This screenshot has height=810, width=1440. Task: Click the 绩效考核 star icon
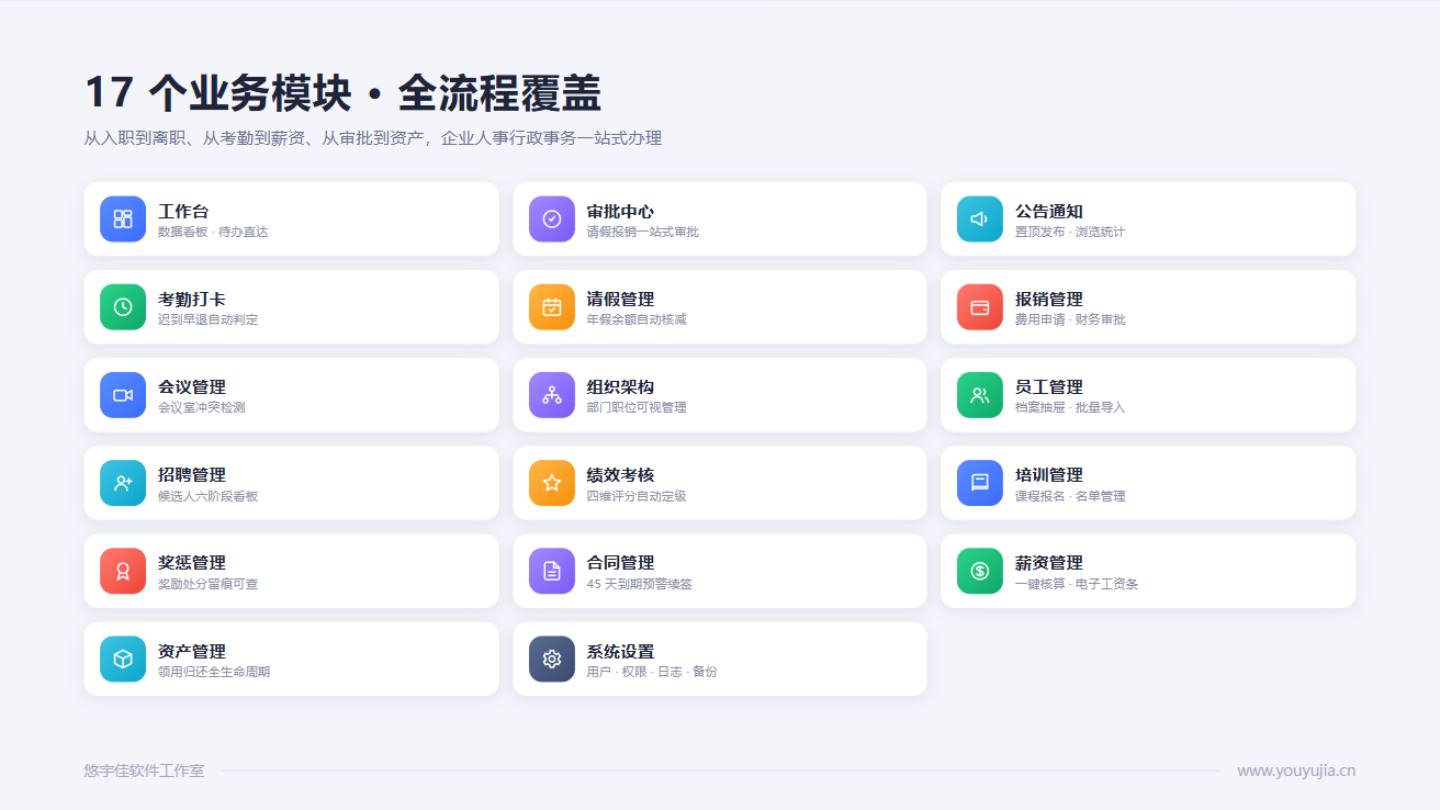pyautogui.click(x=552, y=483)
